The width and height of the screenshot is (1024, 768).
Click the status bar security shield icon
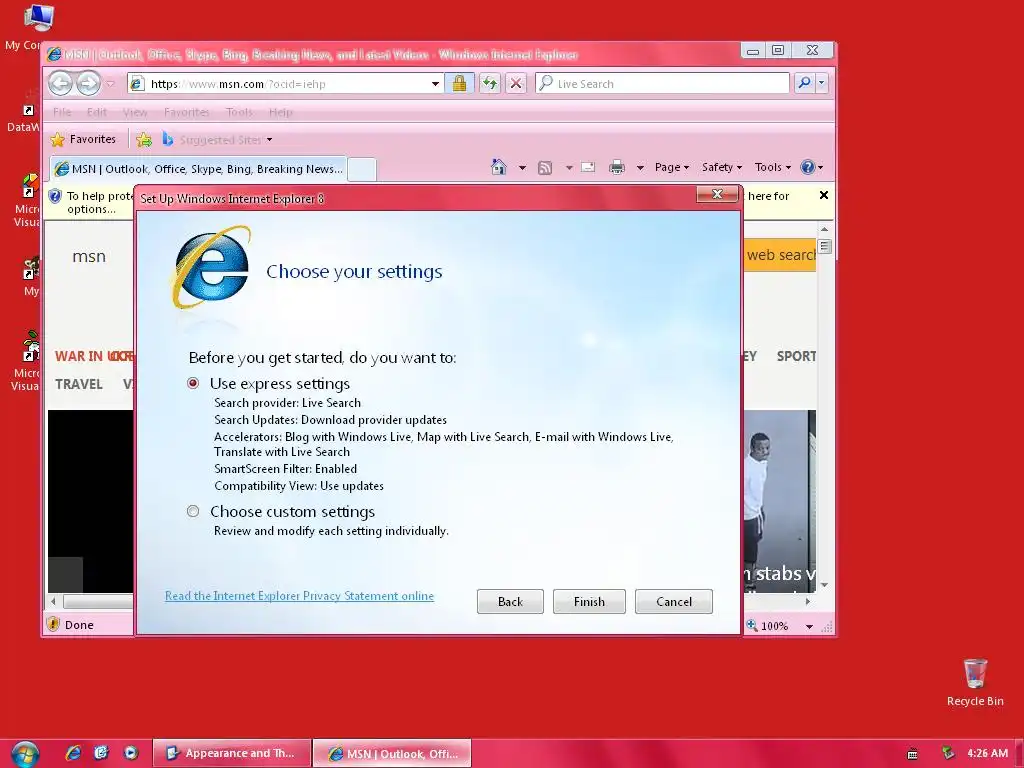coord(54,624)
